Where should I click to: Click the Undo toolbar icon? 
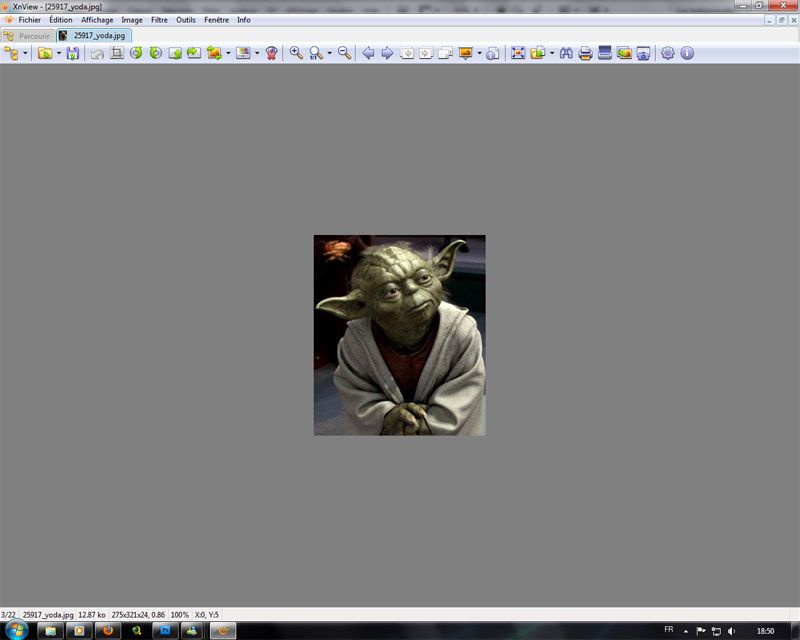click(97, 53)
